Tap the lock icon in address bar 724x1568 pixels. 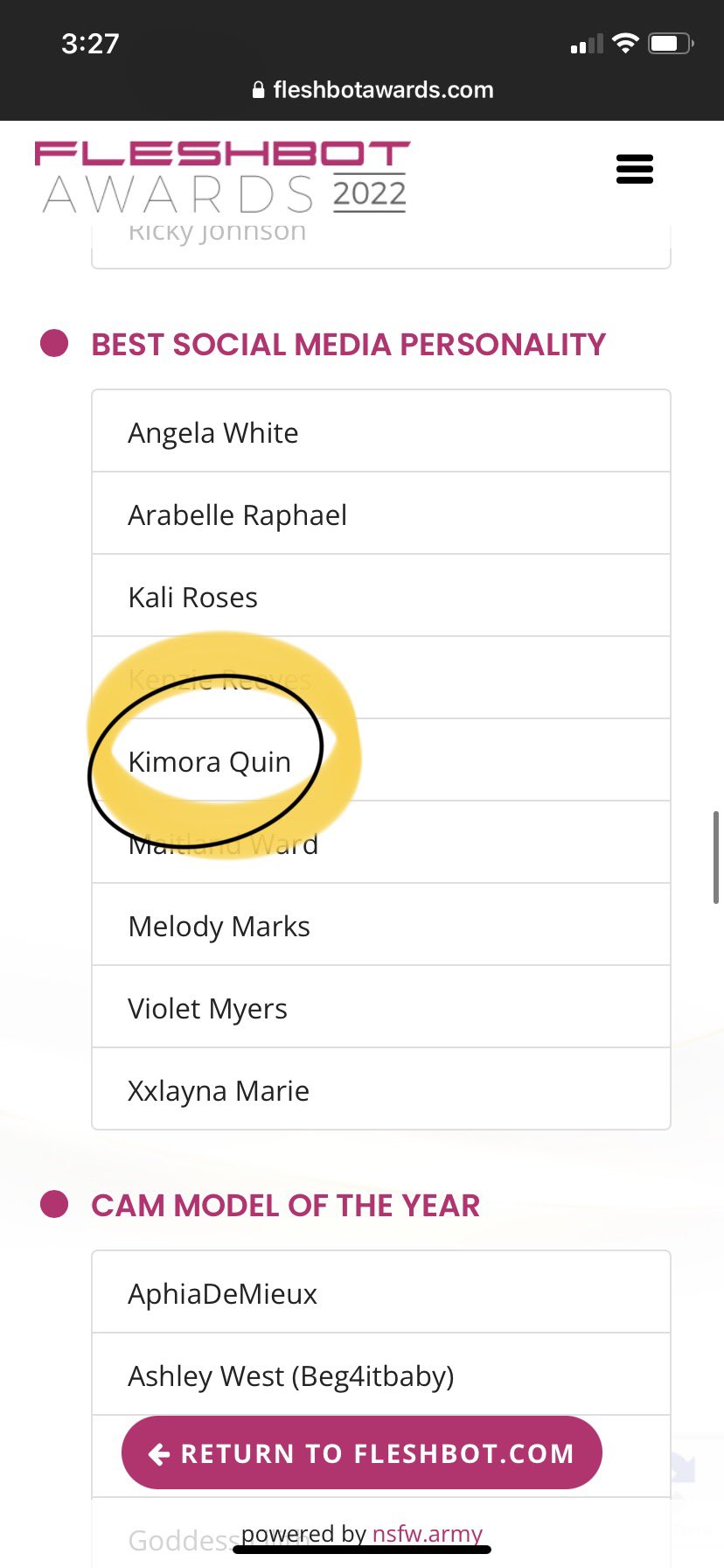point(258,89)
